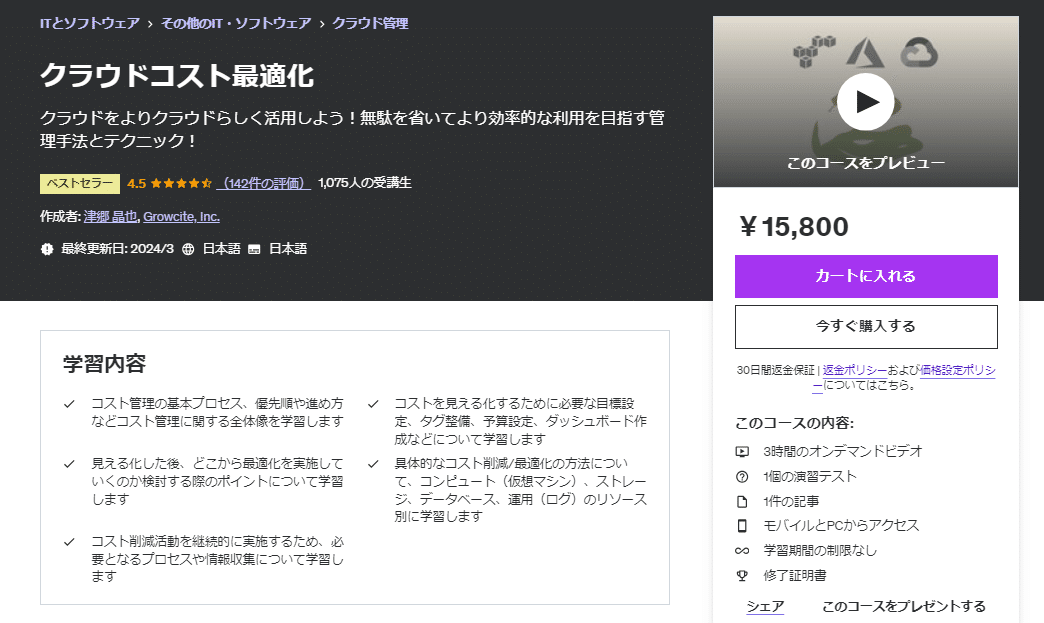
Task: Open the Growcite, Inc. profile link
Action: (x=181, y=216)
